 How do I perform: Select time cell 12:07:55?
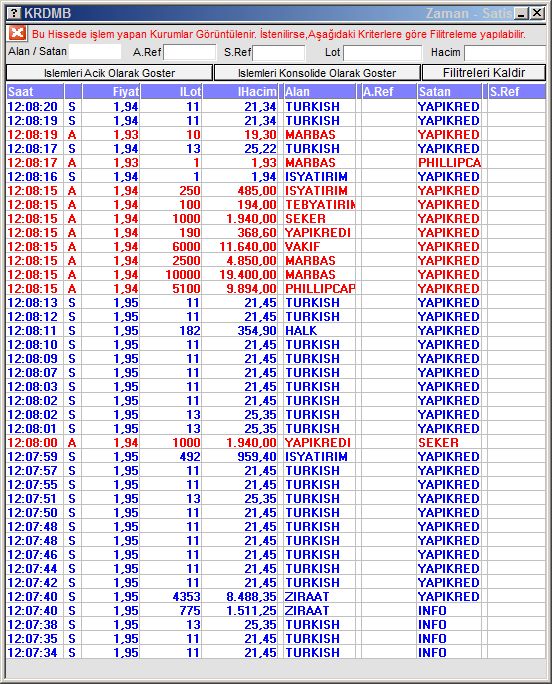click(33, 485)
